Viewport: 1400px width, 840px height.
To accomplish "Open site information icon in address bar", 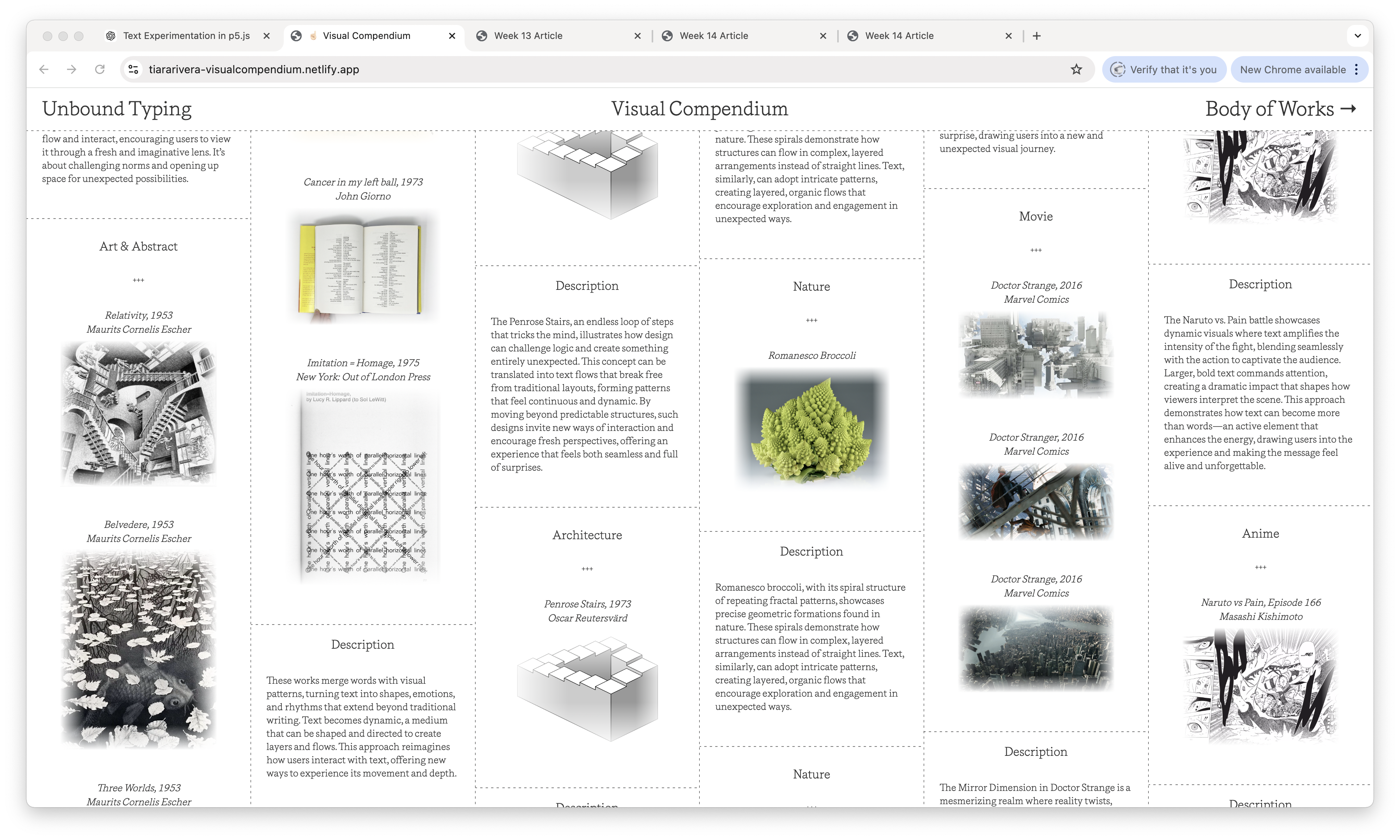I will (x=134, y=70).
